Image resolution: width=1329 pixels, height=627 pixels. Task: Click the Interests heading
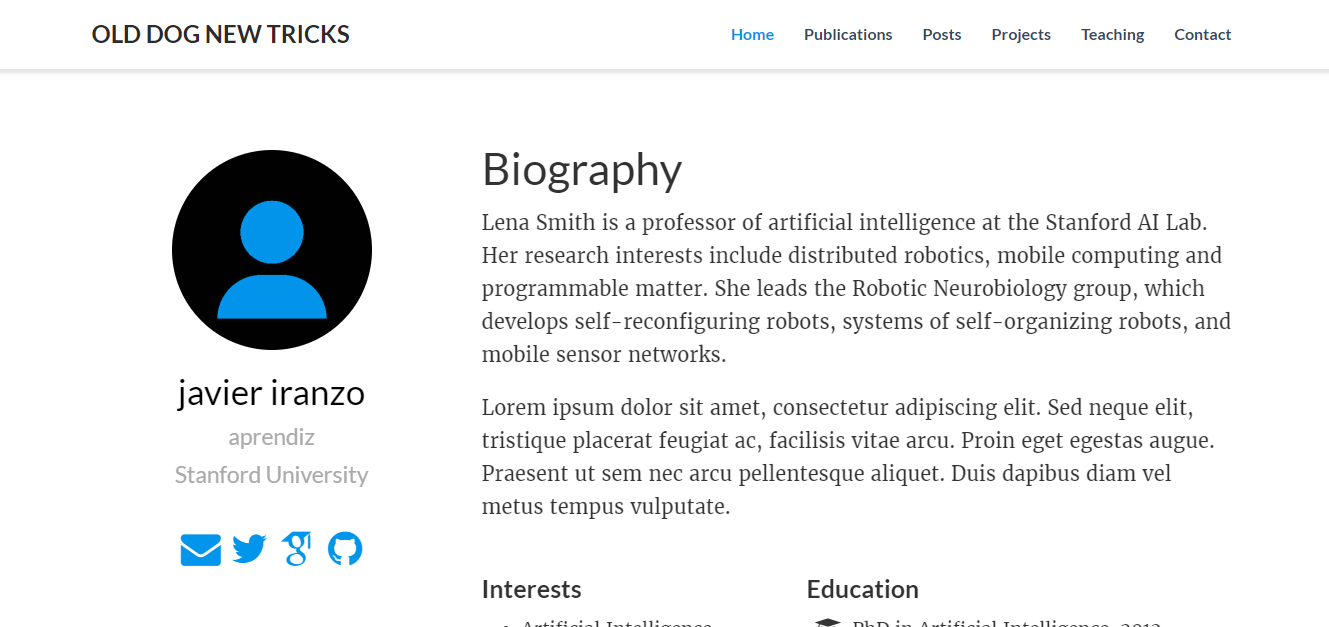531,589
